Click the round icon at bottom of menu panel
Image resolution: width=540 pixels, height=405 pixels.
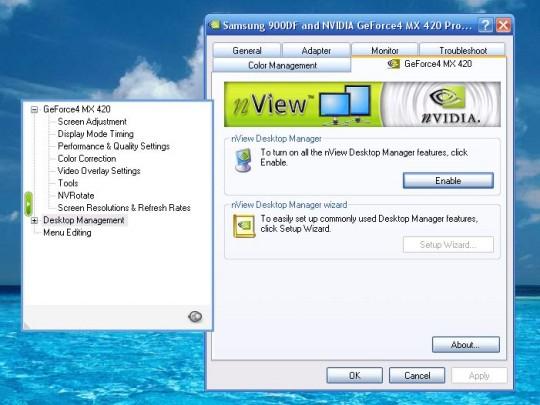195,316
